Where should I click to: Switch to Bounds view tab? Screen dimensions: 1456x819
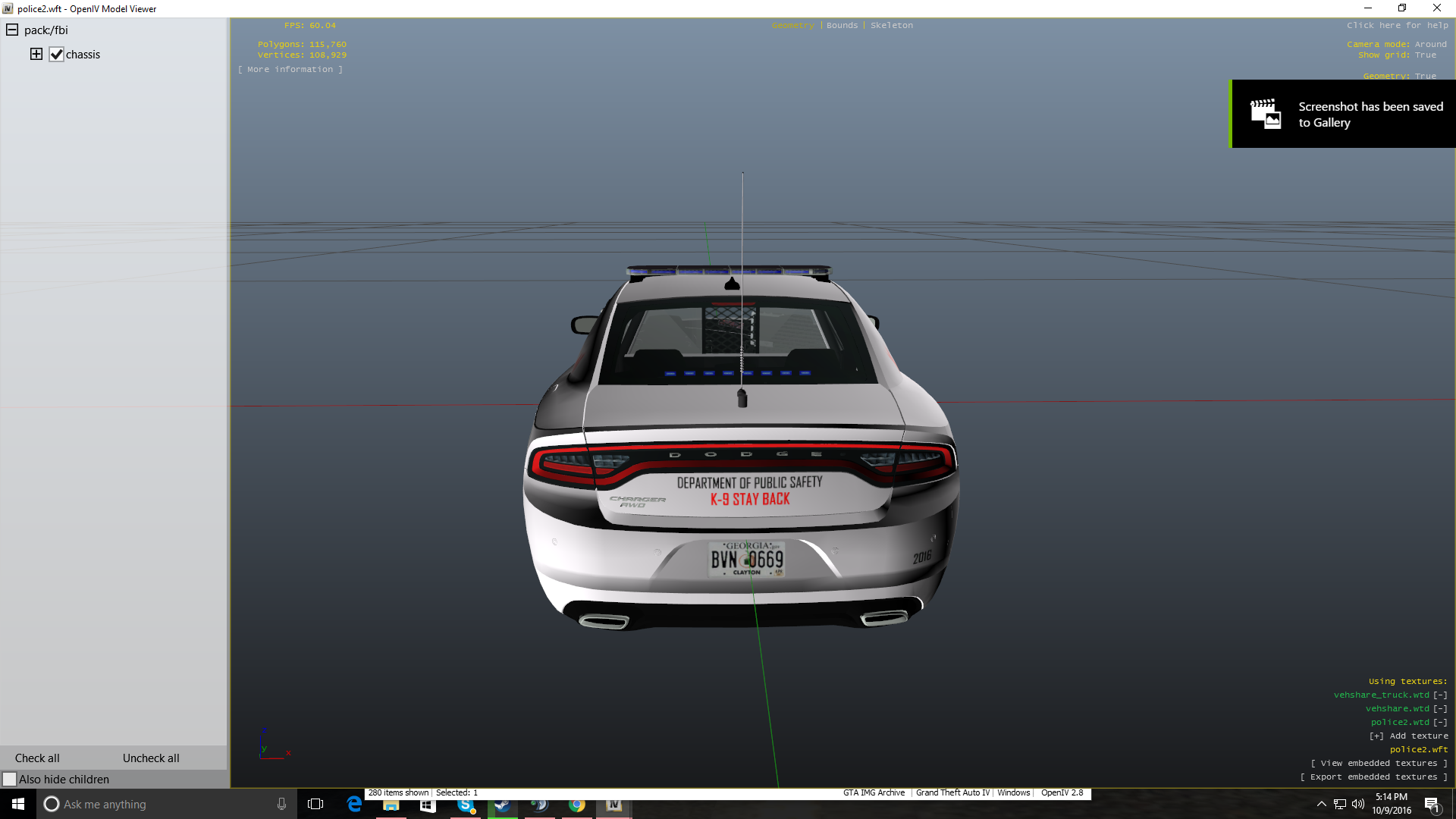(842, 26)
